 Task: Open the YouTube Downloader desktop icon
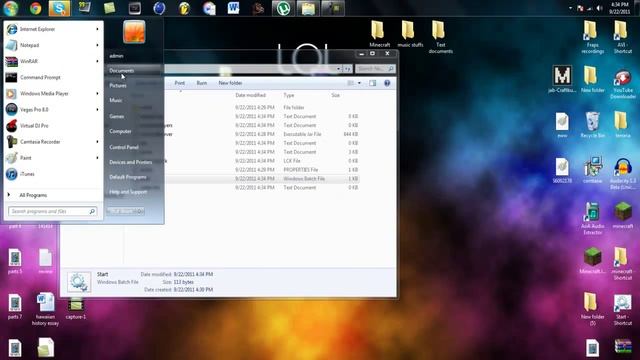tap(622, 84)
